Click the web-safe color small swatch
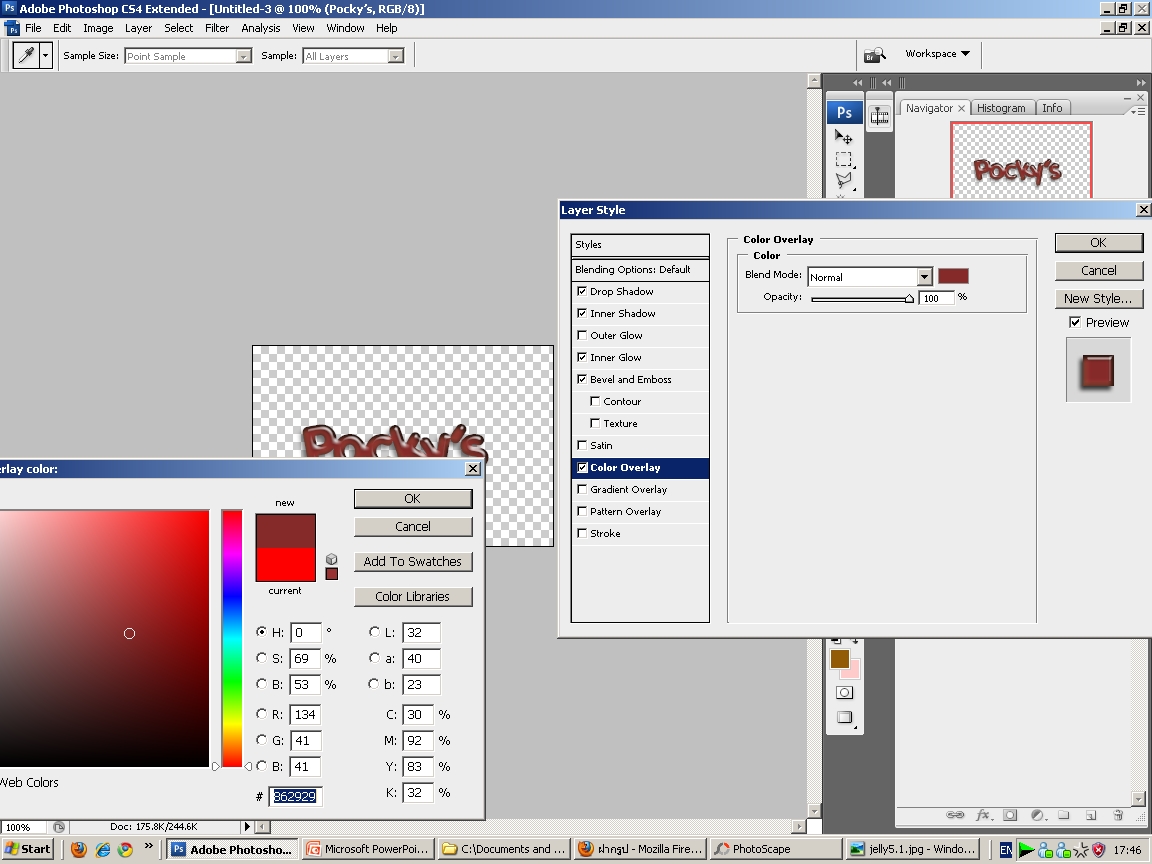This screenshot has width=1152, height=864. 331,574
